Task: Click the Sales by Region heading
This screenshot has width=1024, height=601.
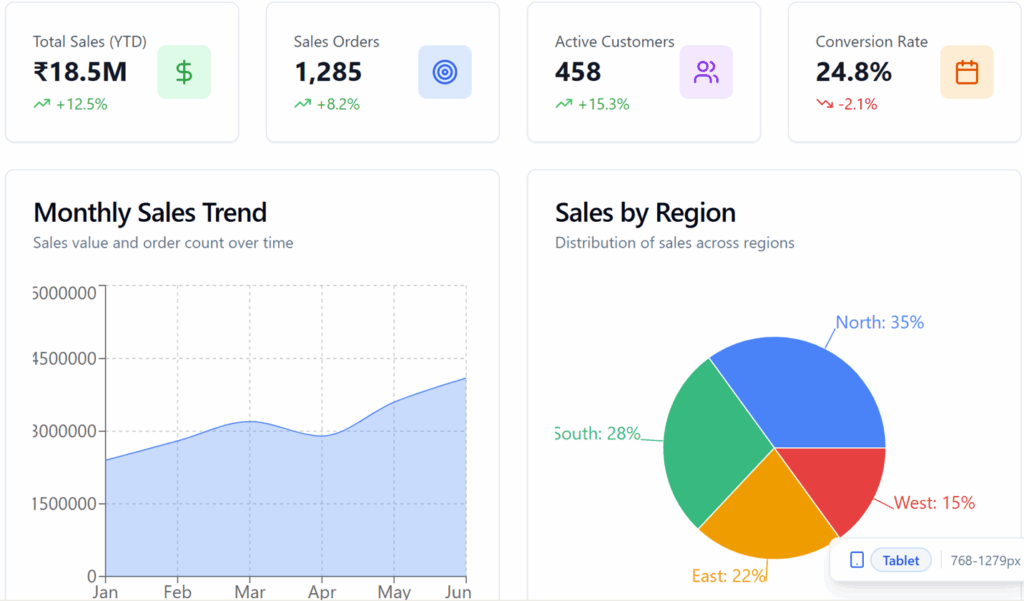Action: [x=645, y=212]
